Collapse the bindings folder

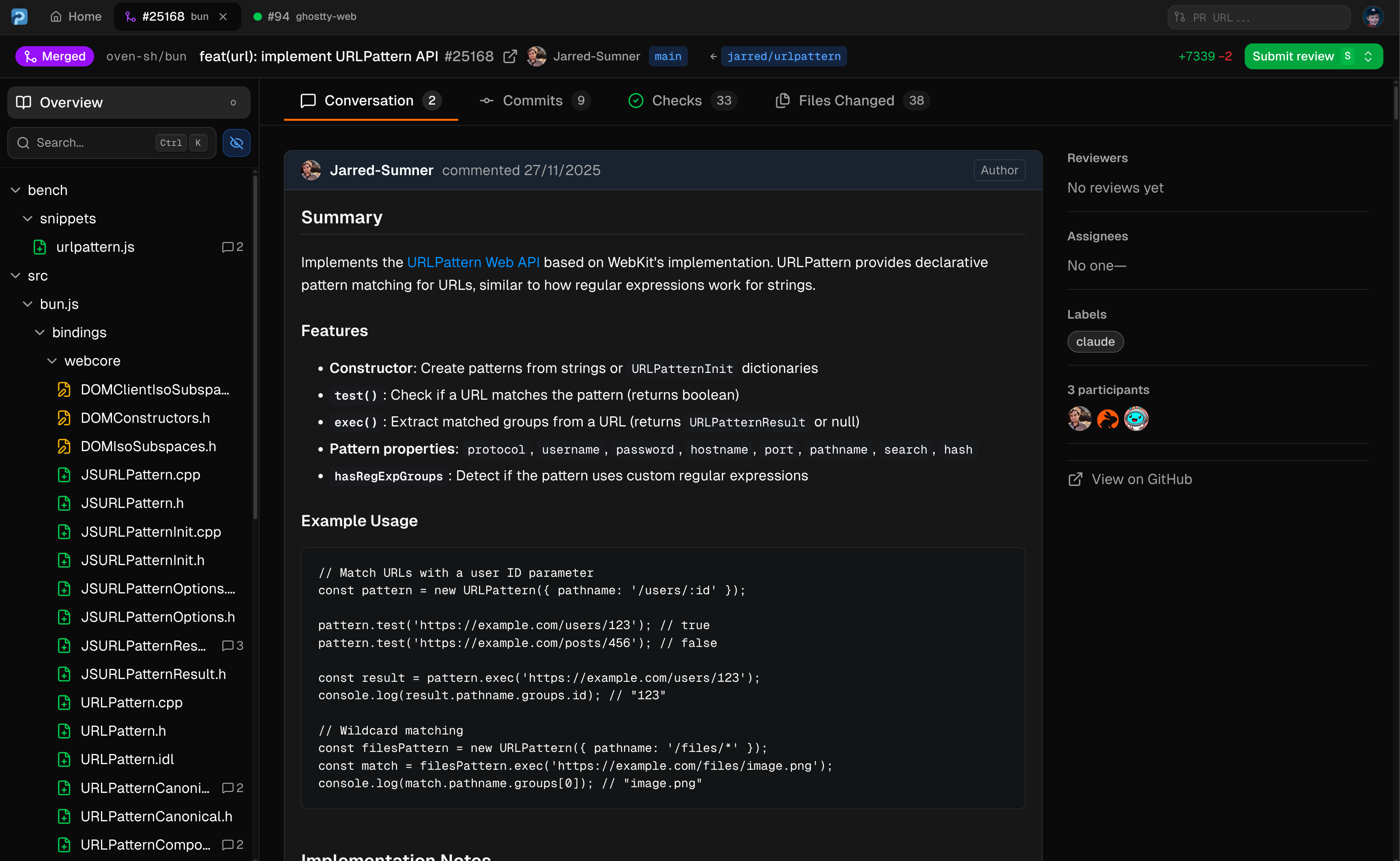(39, 332)
